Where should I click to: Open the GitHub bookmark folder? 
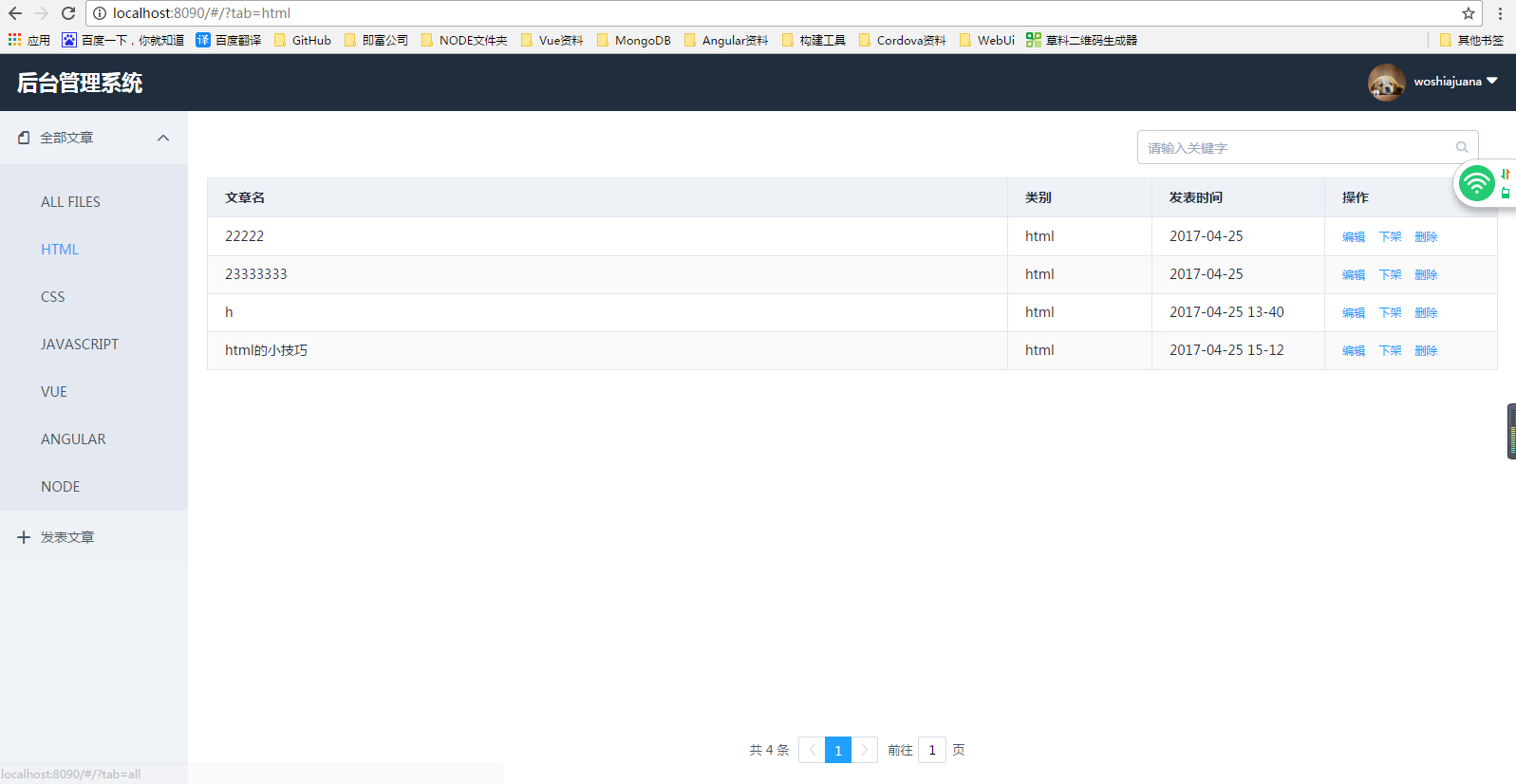303,40
